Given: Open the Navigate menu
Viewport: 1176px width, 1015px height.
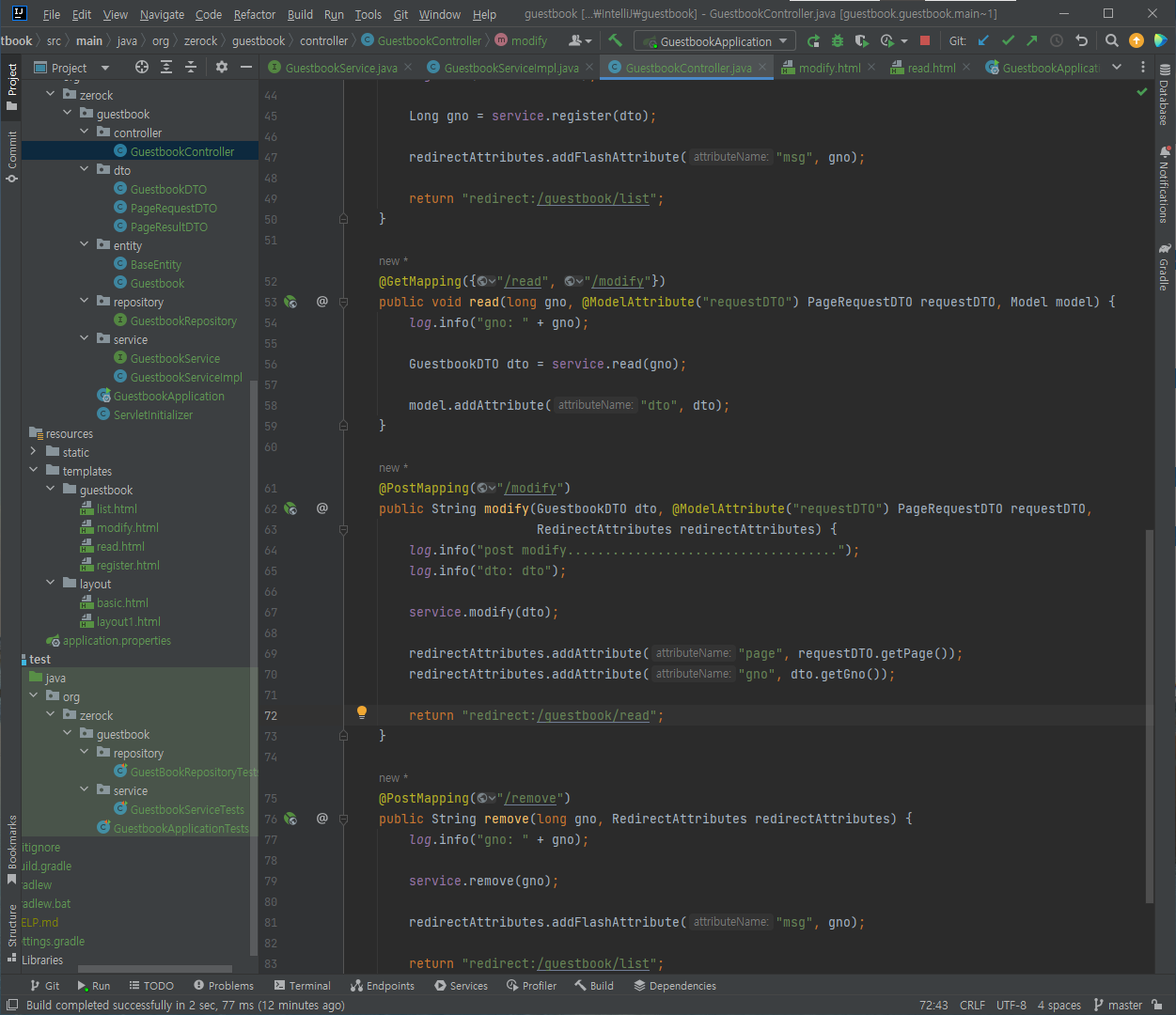Looking at the screenshot, I should (162, 14).
